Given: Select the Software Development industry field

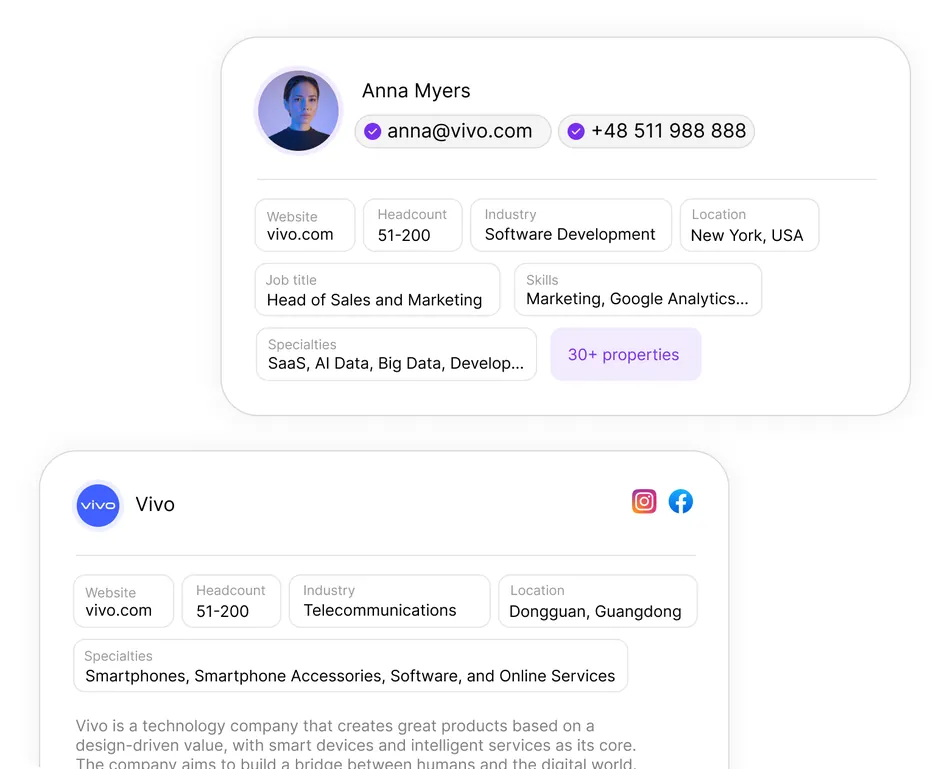Looking at the screenshot, I should coord(571,225).
